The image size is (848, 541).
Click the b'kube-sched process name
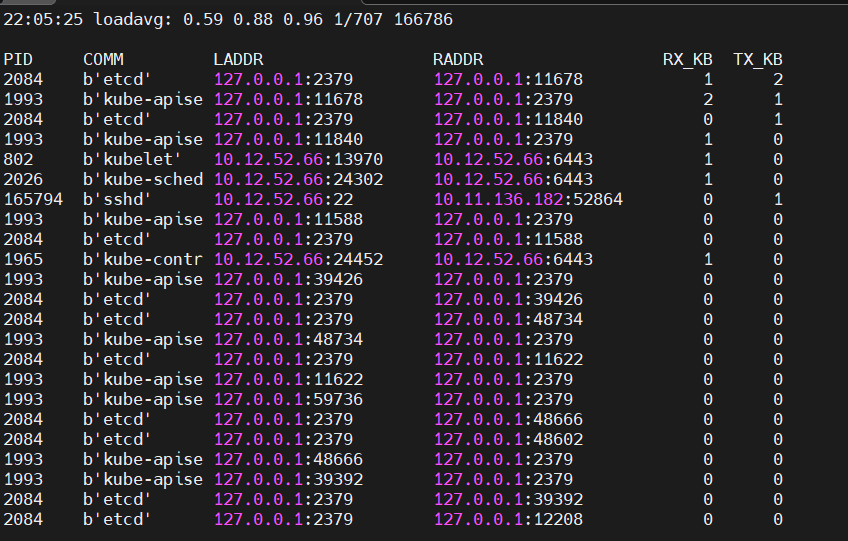143,180
